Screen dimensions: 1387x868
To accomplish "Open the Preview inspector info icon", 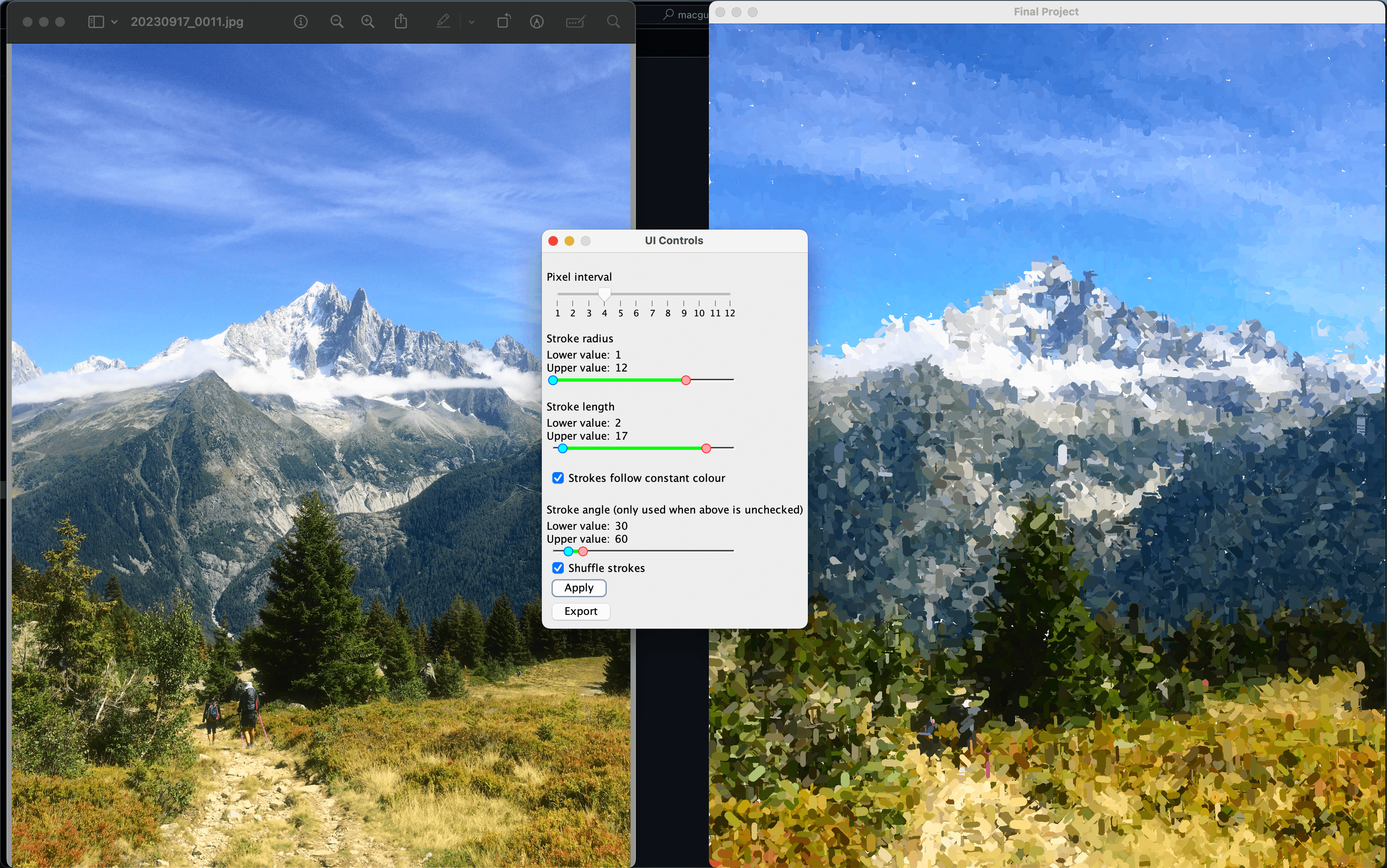I will (301, 22).
